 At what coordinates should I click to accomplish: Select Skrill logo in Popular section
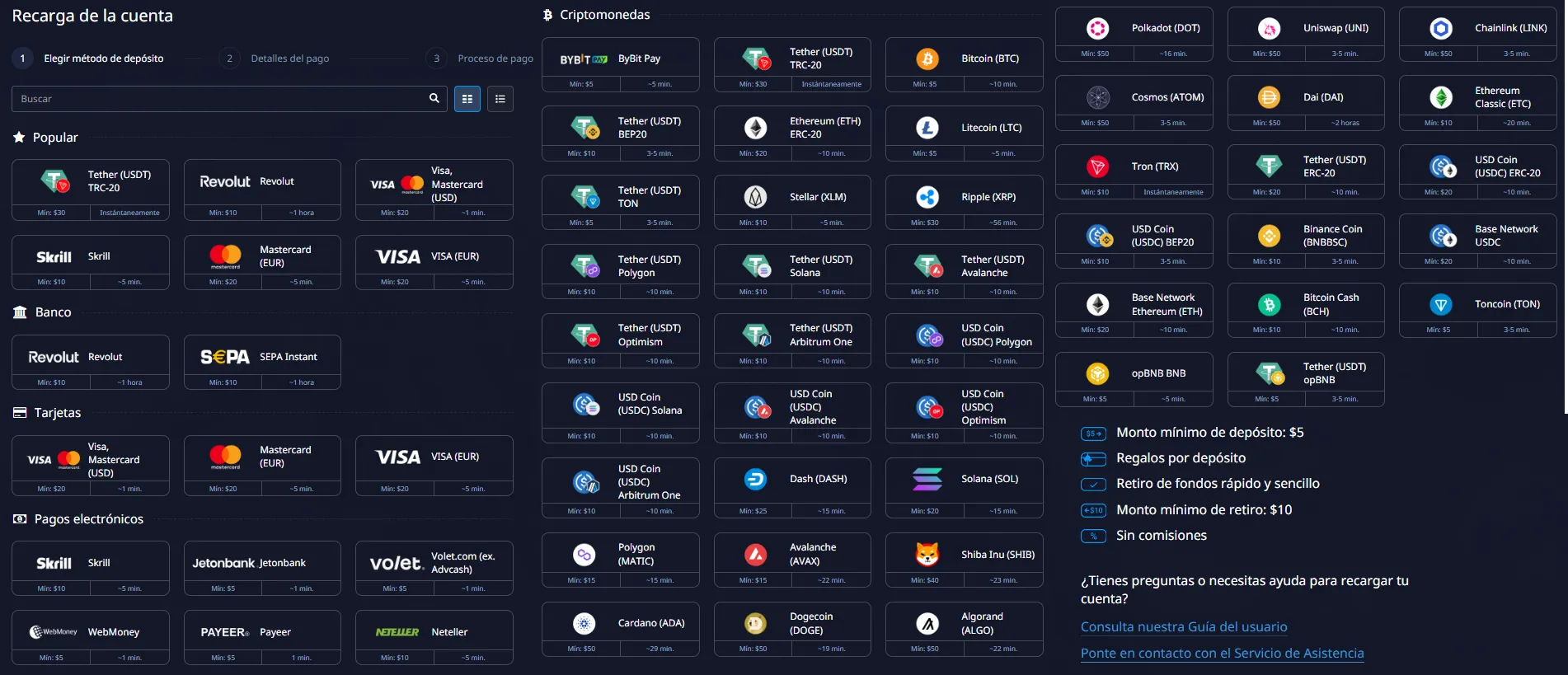pos(54,256)
